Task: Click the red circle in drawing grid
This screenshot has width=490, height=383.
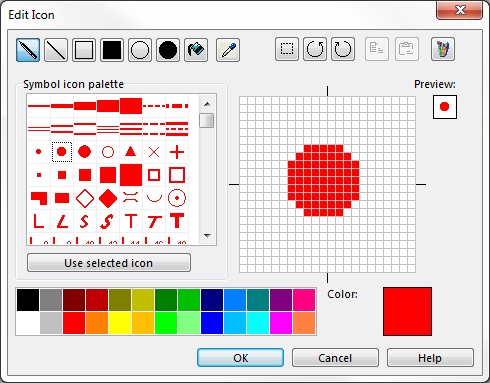Action: coord(323,180)
